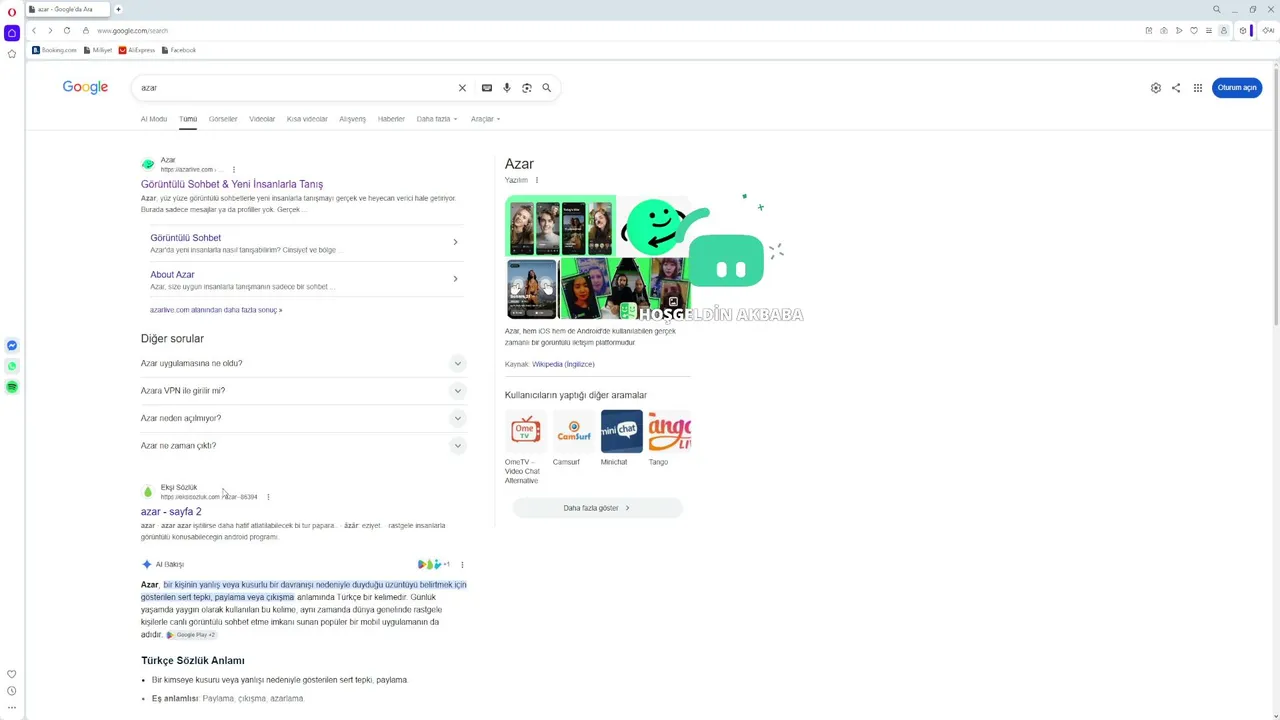1280x720 pixels.
Task: Select the Tümü search tab
Action: tap(188, 119)
